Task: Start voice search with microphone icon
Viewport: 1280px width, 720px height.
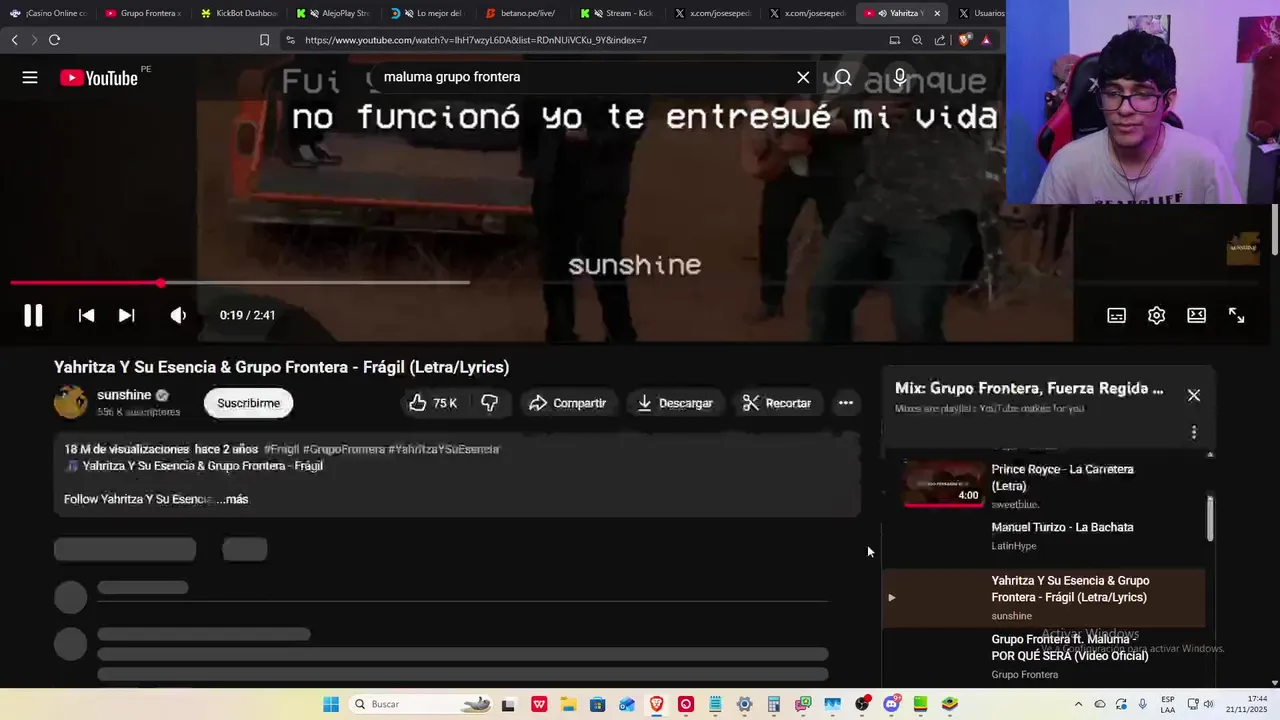Action: 900,77
